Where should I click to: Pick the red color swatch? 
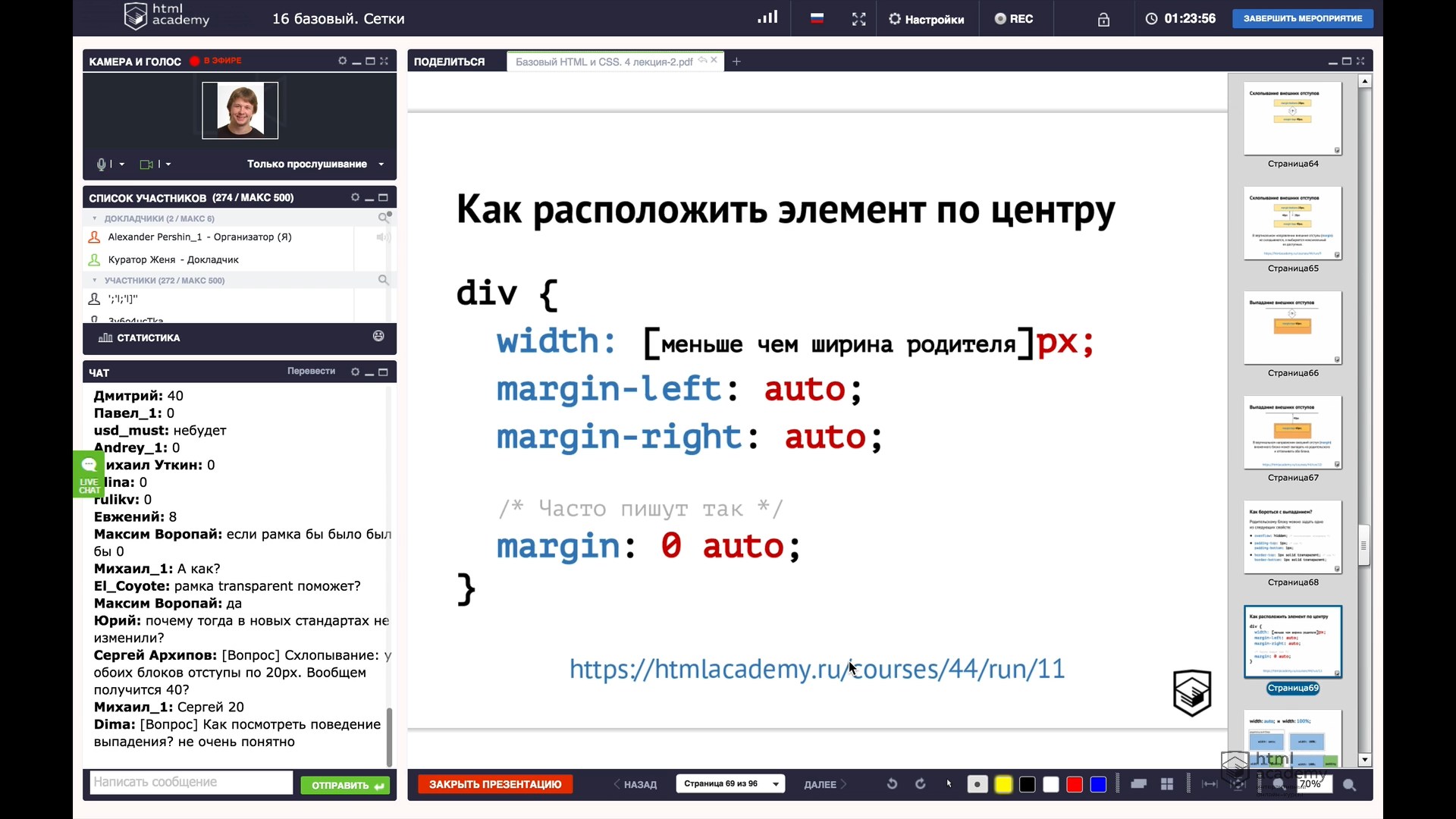(x=1074, y=784)
